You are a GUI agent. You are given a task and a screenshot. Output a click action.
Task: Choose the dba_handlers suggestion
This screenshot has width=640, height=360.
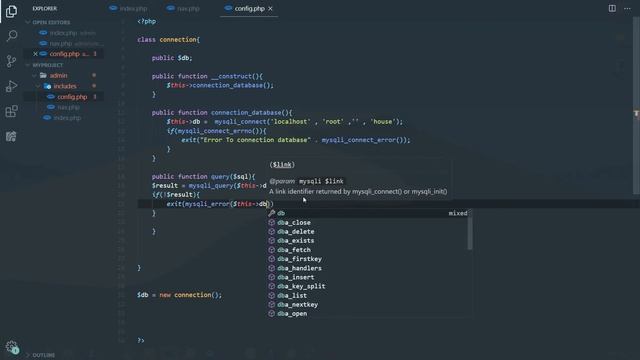coord(367,268)
